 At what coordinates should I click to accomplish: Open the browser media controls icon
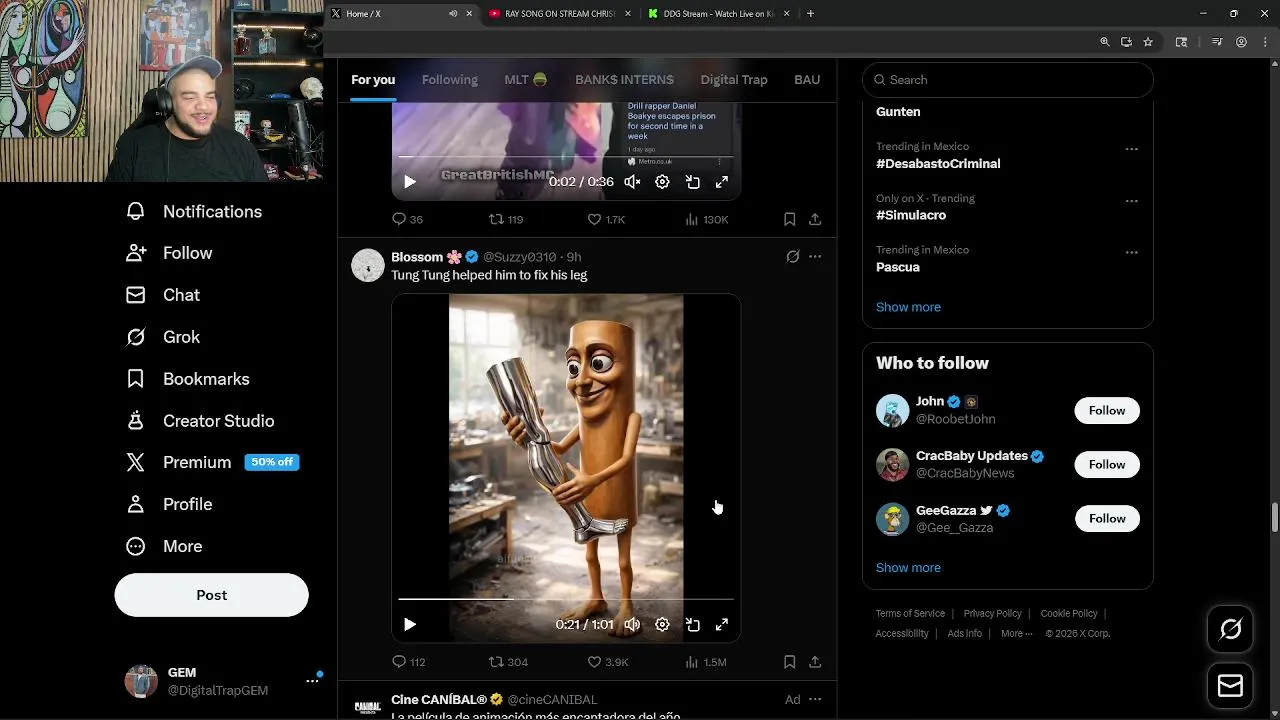click(x=1217, y=42)
